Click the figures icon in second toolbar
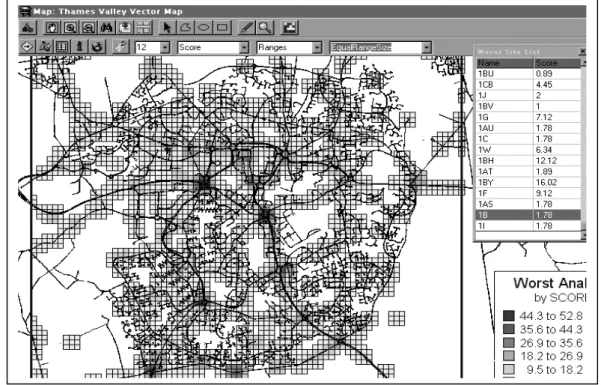 pos(45,47)
